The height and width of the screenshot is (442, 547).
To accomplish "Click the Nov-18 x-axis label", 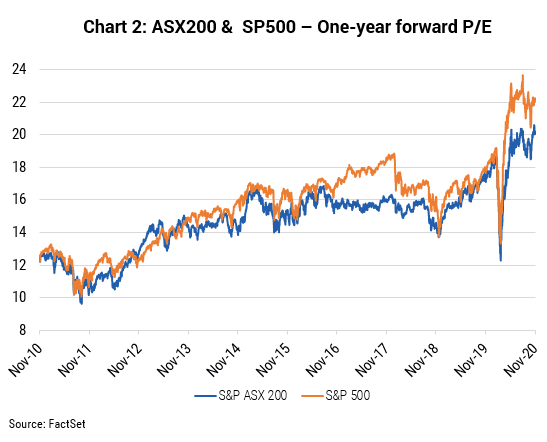I will 421,359.
